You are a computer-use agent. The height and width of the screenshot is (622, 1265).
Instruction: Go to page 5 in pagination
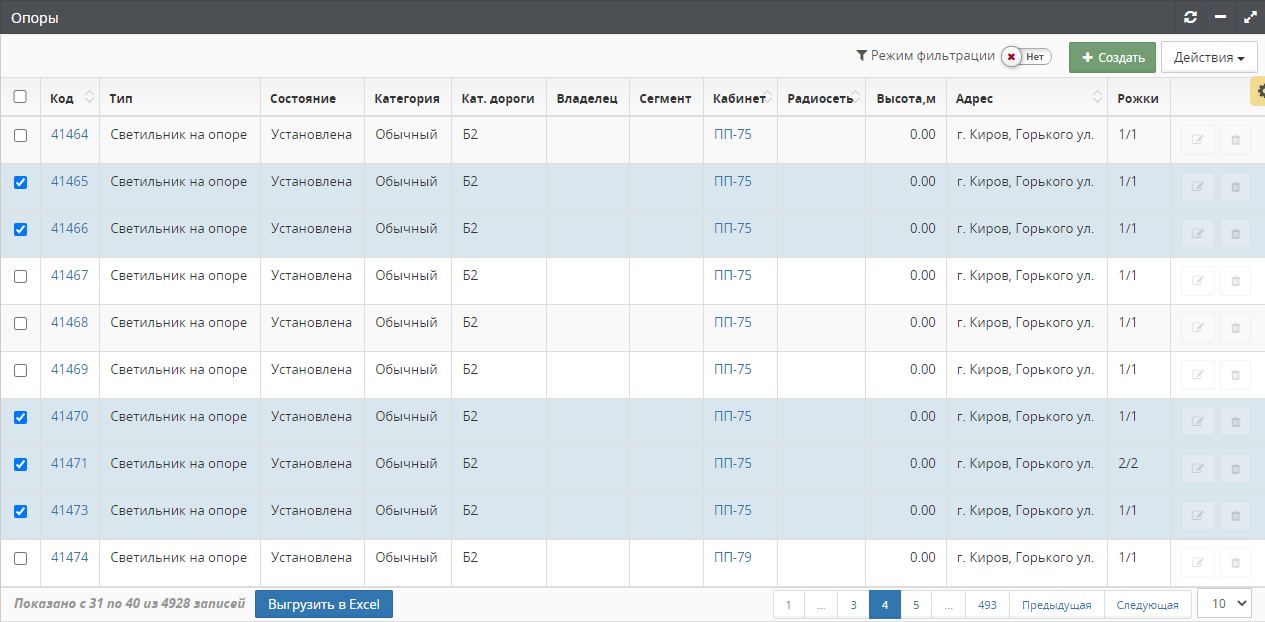click(x=915, y=605)
